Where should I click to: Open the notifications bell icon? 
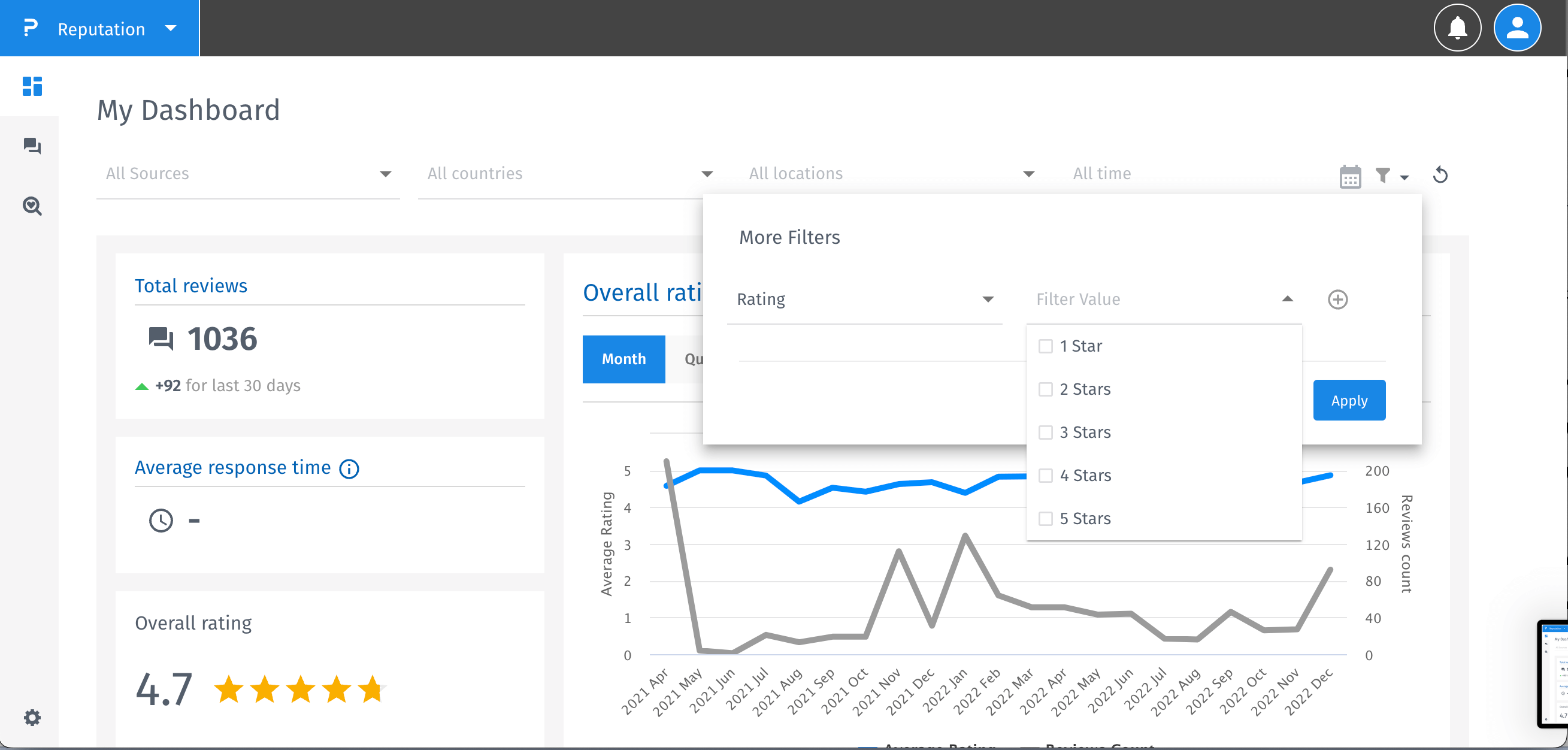tap(1457, 28)
